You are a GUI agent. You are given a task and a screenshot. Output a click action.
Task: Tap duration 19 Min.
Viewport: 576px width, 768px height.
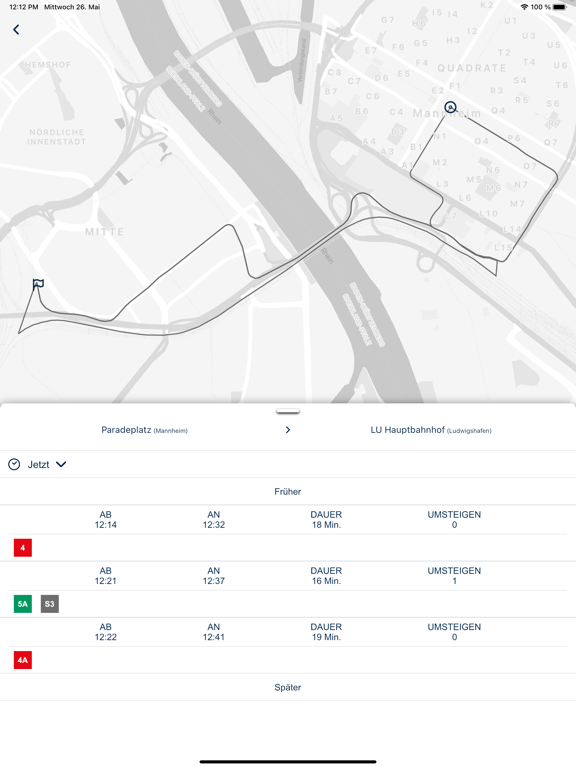pos(326,638)
